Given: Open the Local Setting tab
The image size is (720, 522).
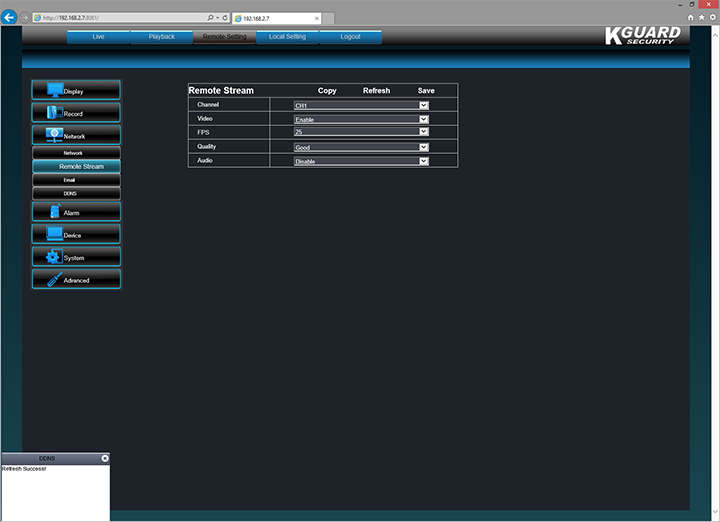Looking at the screenshot, I should pyautogui.click(x=287, y=37).
